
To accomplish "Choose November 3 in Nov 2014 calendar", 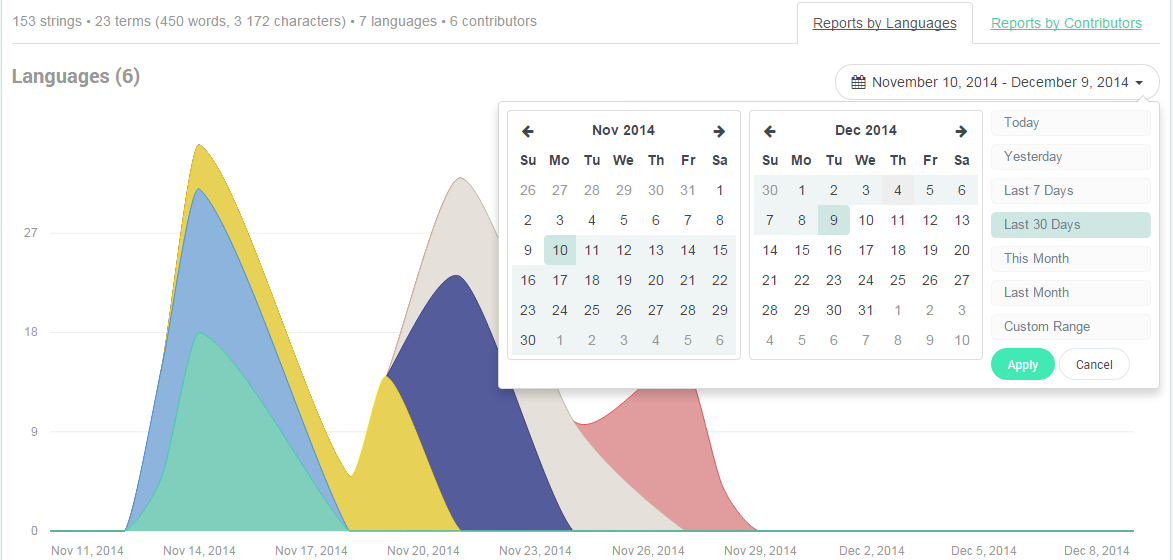I will tap(560, 221).
